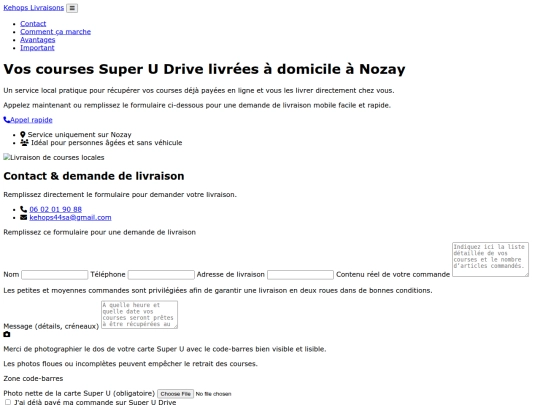Focus the Téléphone input field
The image size is (540, 405).
point(161,275)
